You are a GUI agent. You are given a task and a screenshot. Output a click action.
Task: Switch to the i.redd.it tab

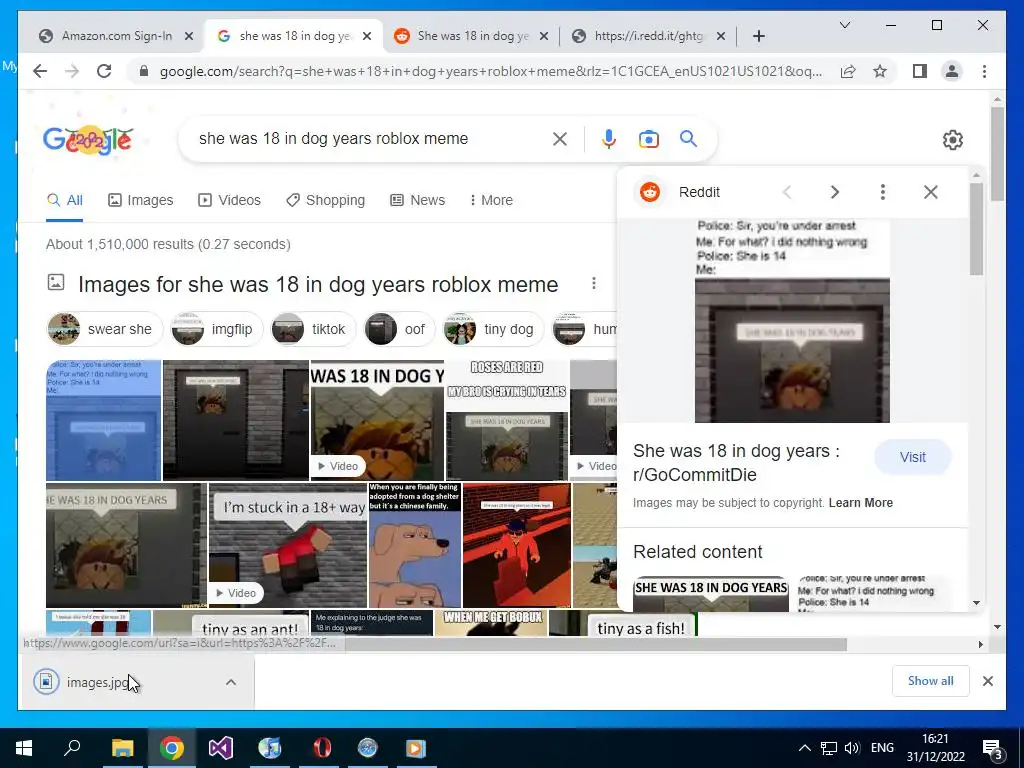(648, 36)
